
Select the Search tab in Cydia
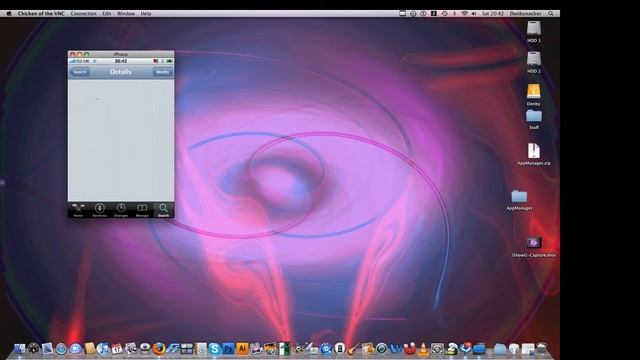tap(163, 210)
